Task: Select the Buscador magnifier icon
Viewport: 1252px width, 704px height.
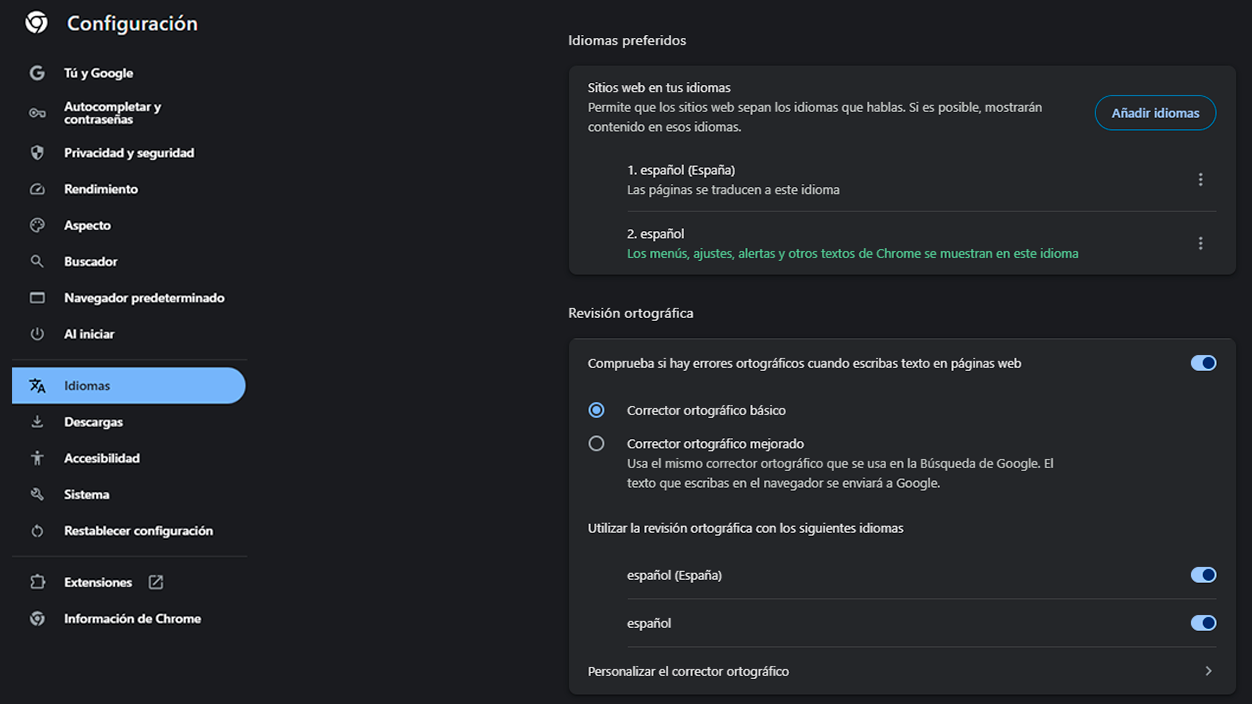Action: pyautogui.click(x=37, y=260)
